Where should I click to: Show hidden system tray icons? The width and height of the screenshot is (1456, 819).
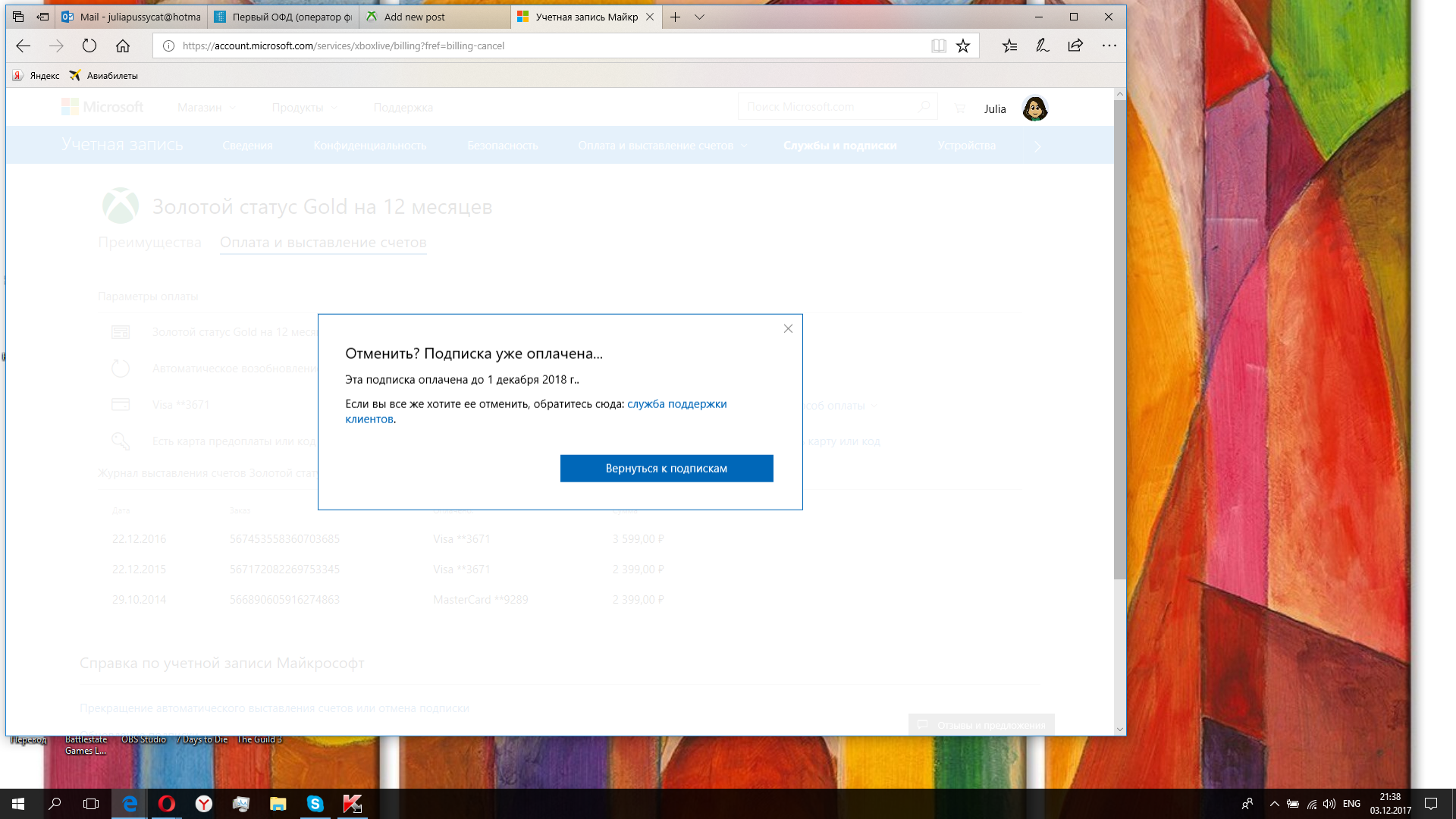[x=1275, y=804]
